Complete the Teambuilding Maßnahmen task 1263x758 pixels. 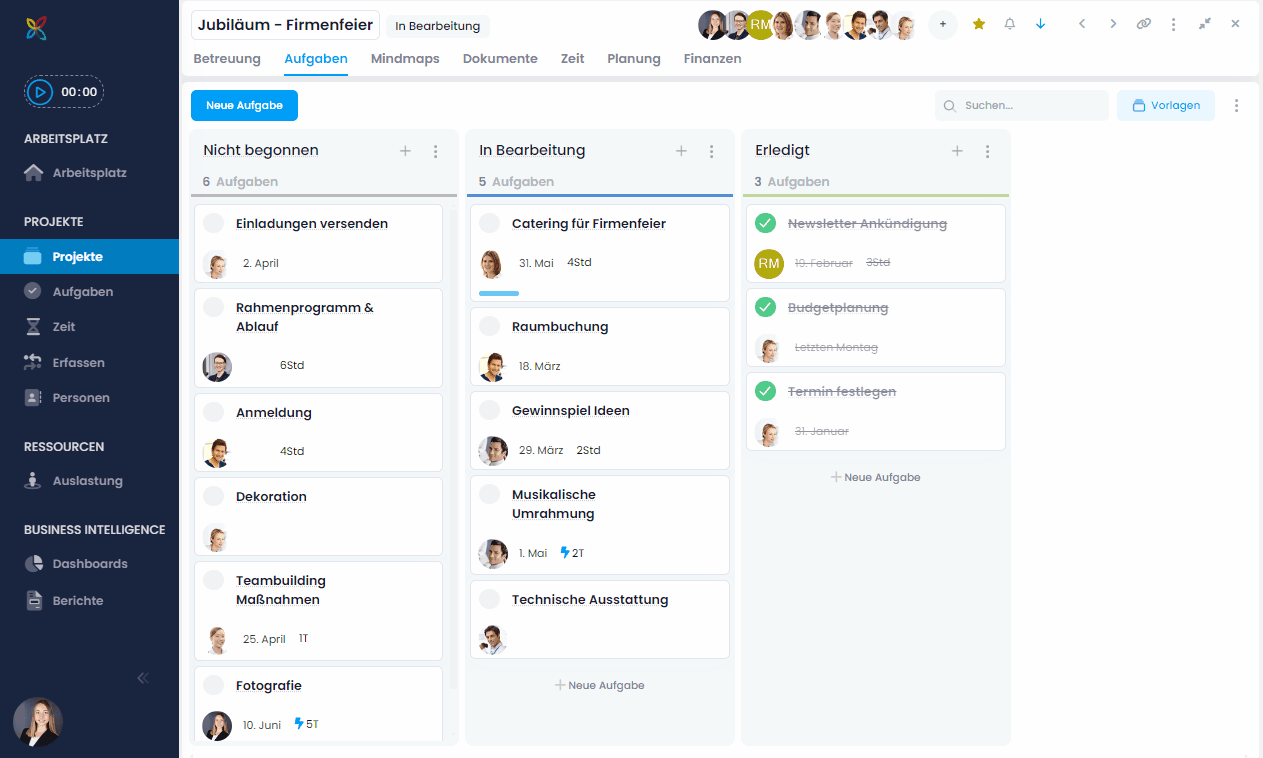pos(214,580)
